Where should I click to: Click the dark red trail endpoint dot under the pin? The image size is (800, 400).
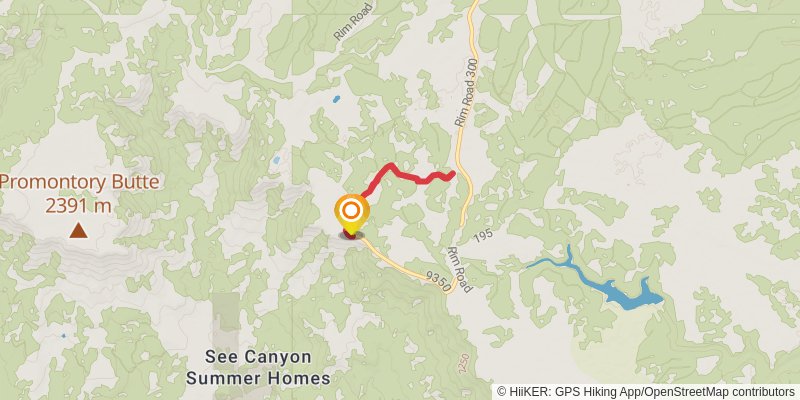tap(351, 235)
